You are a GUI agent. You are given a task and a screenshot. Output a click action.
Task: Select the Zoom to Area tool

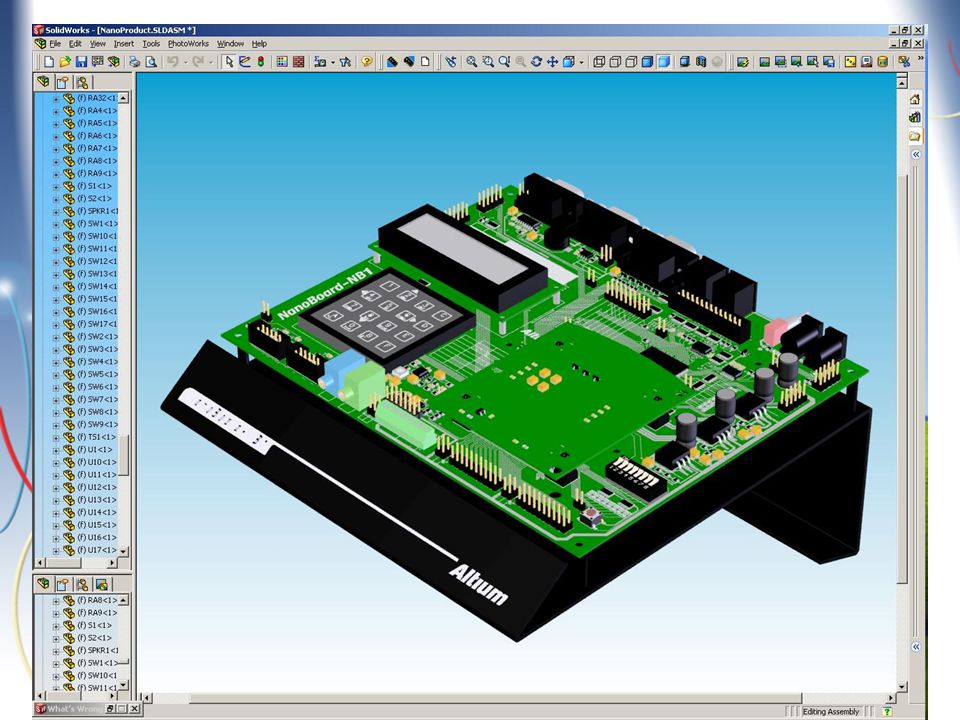[x=488, y=62]
